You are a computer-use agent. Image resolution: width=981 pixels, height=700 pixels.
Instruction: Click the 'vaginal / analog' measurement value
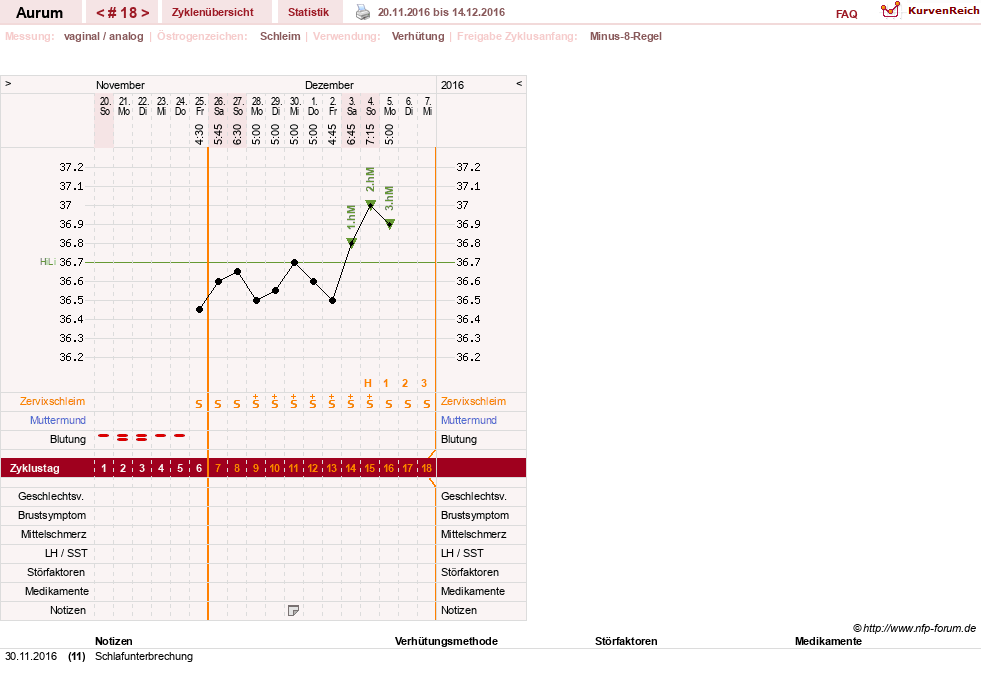[x=104, y=36]
